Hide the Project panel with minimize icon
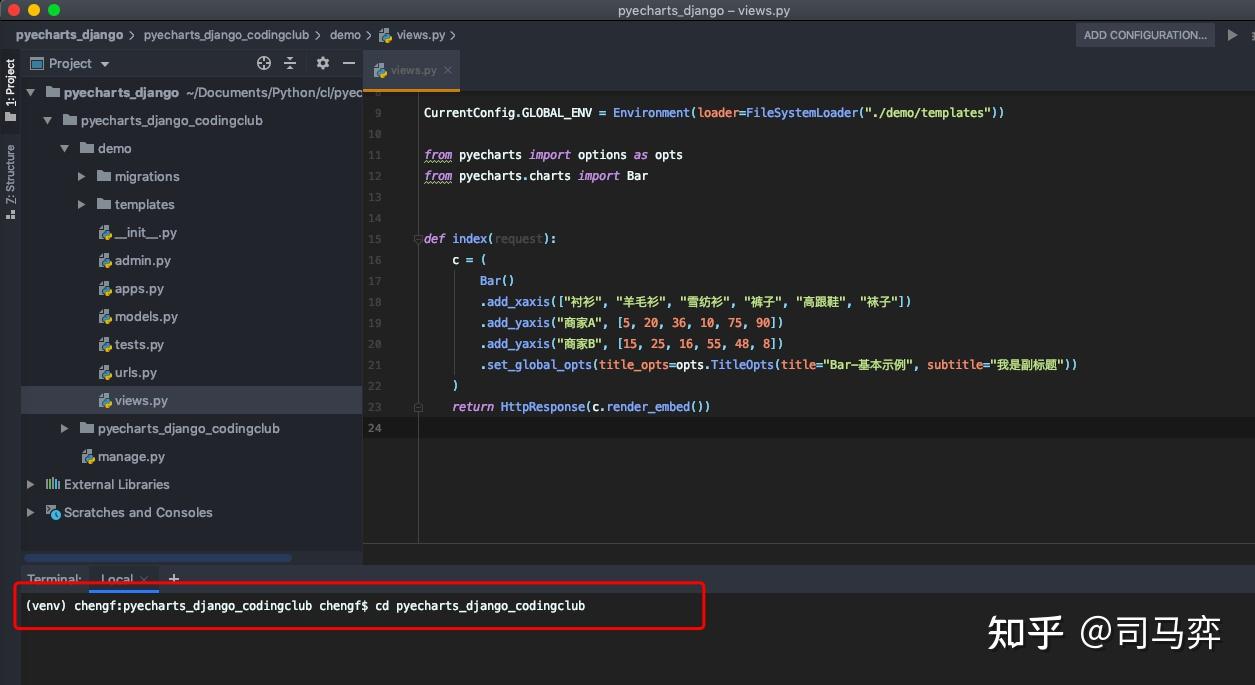Viewport: 1255px width, 685px height. coord(348,63)
